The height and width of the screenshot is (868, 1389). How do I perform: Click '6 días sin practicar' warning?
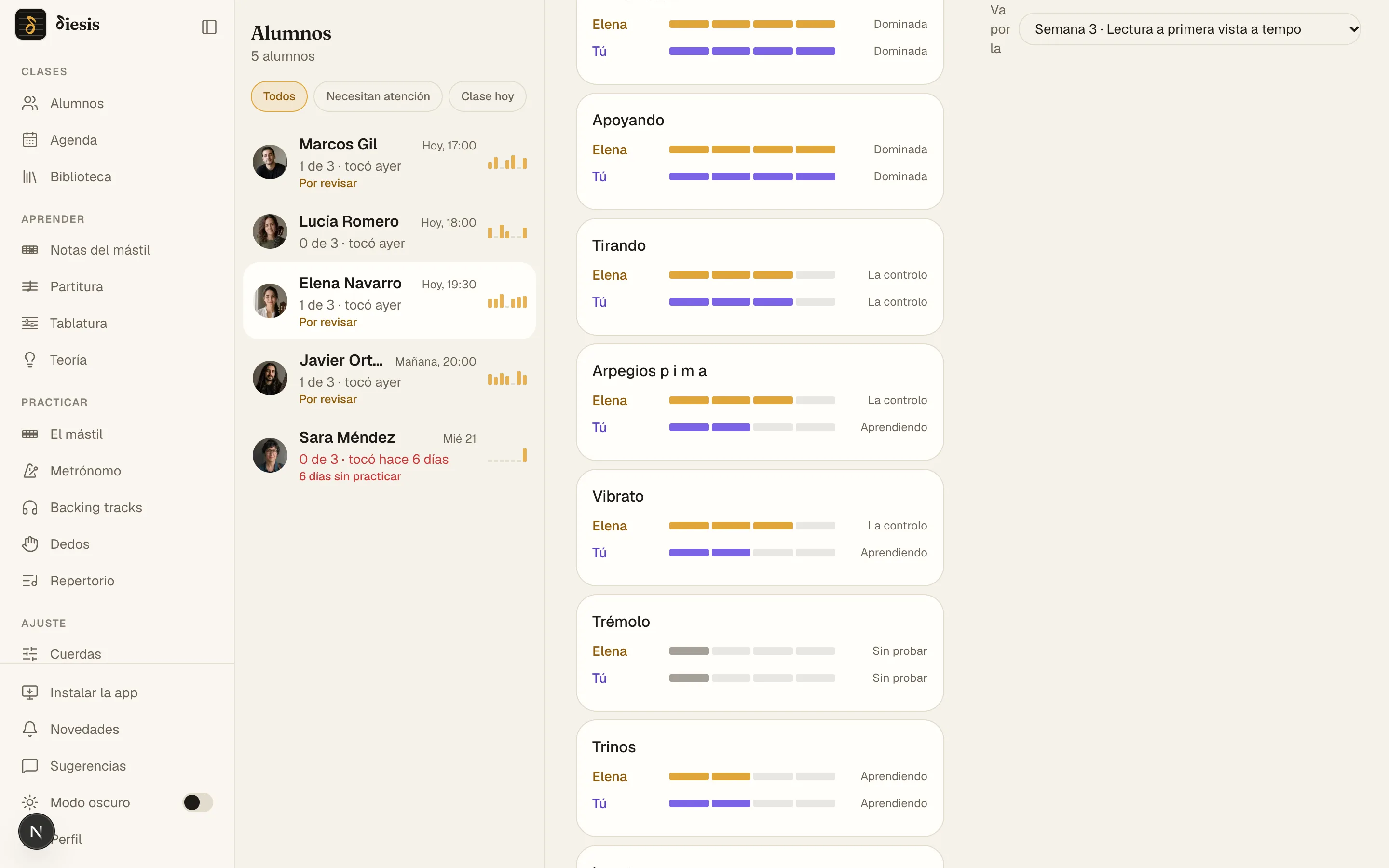click(x=350, y=476)
